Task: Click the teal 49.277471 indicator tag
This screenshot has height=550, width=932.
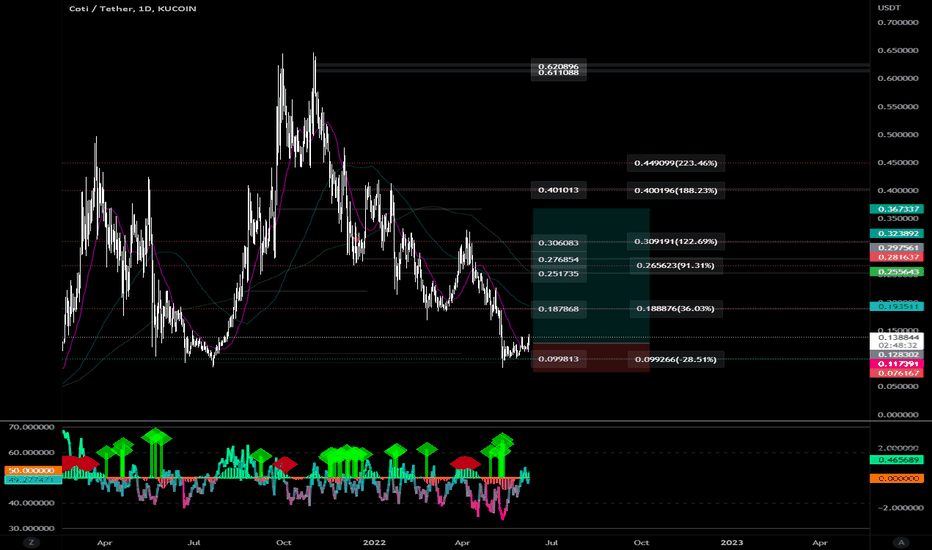Action: click(33, 479)
